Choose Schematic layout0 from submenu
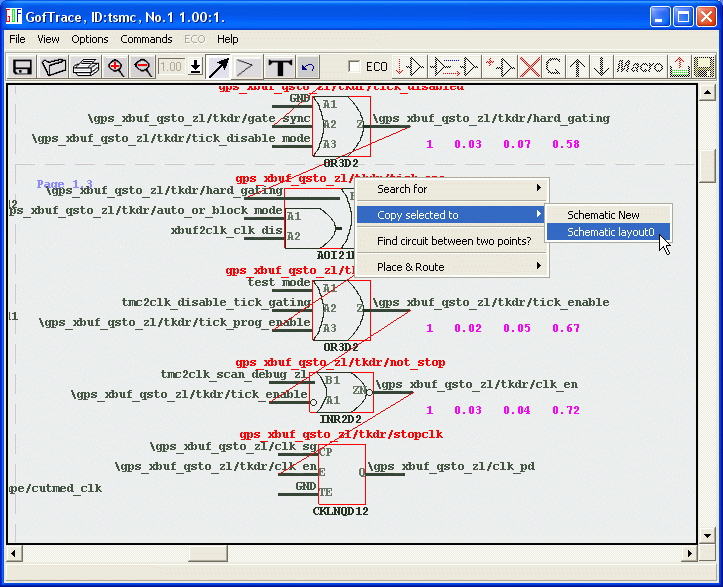Screen dimensions: 723x587 point(610,232)
